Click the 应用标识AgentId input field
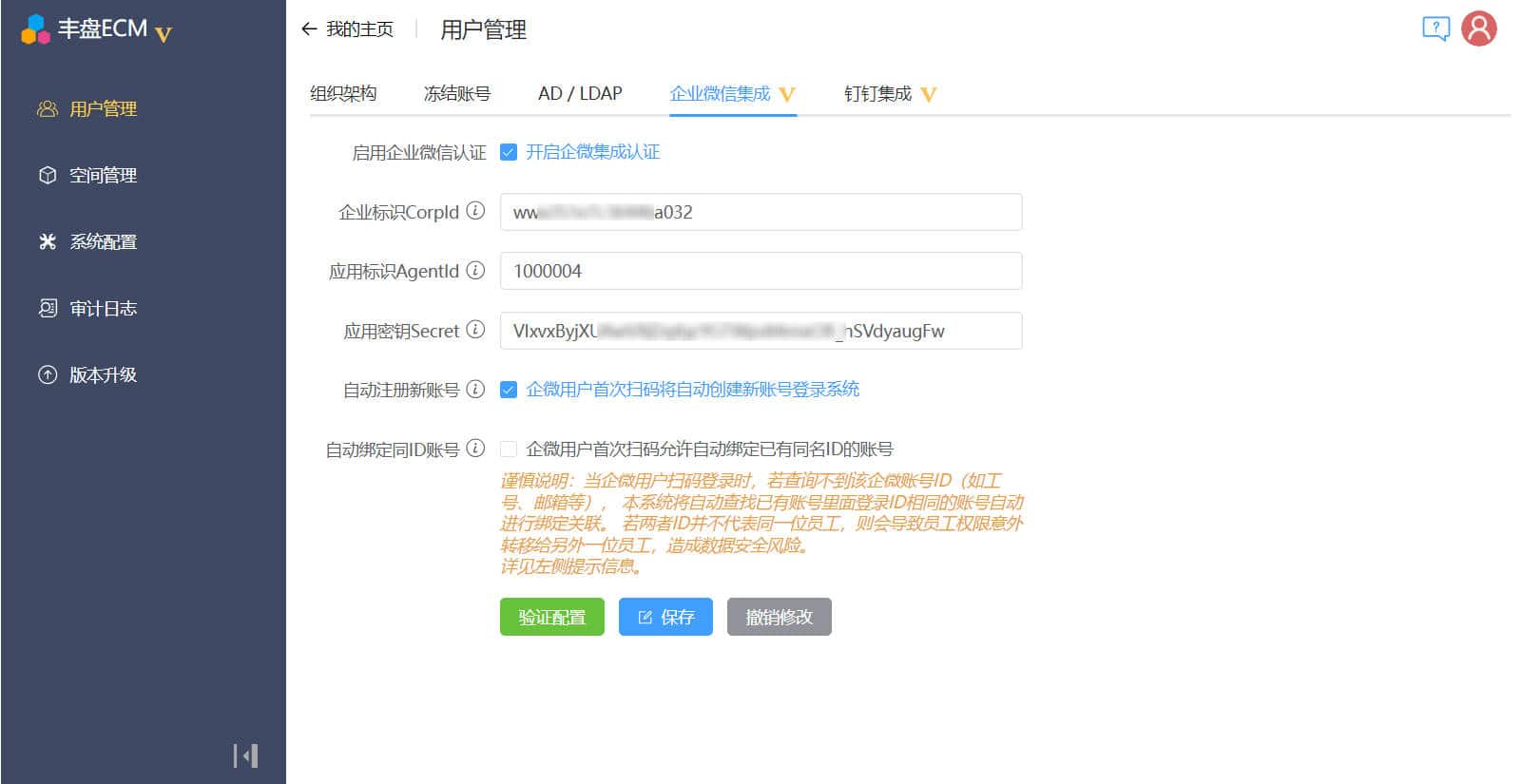 tap(761, 271)
